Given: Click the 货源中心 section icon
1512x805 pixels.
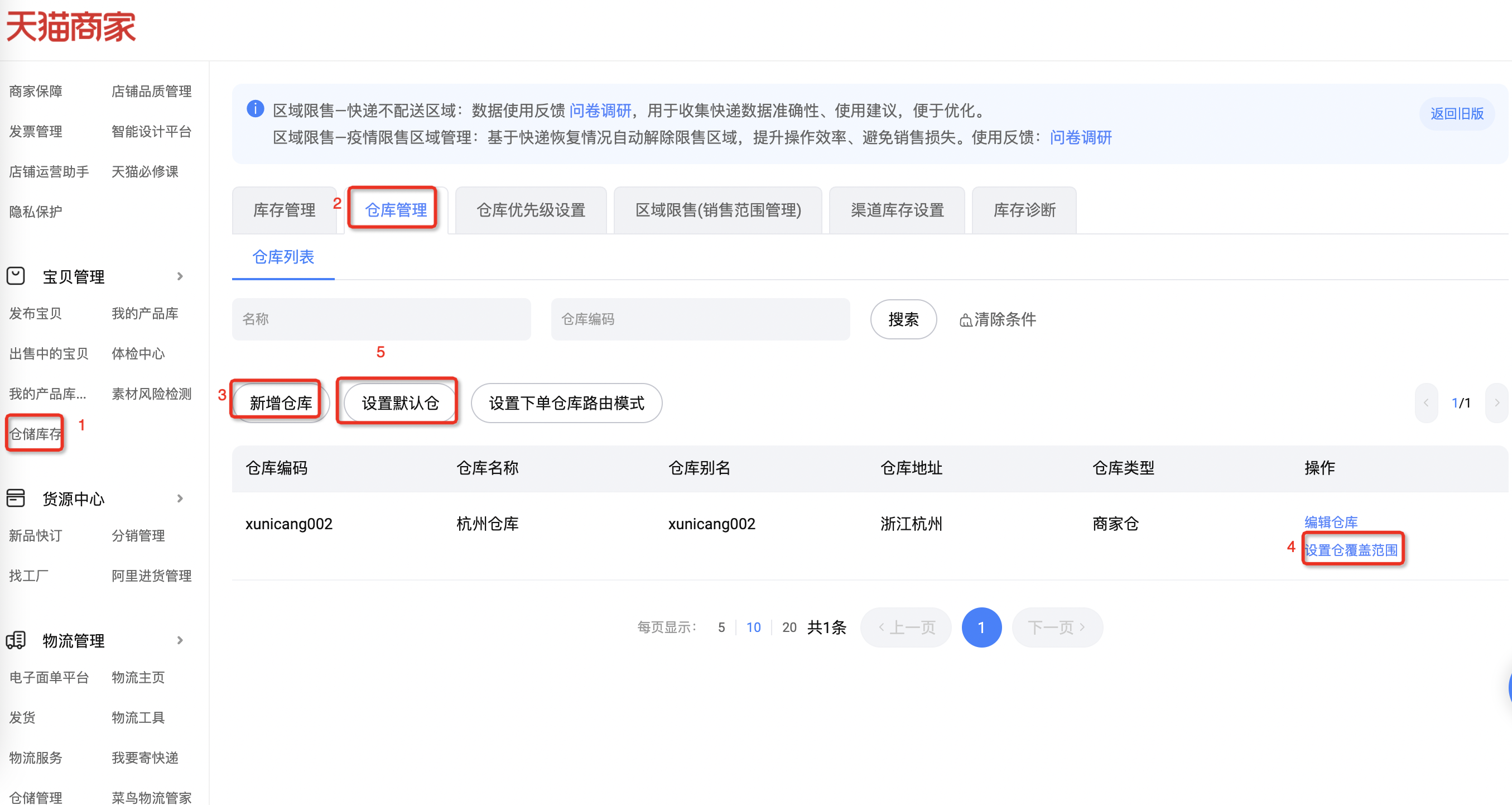Looking at the screenshot, I should pyautogui.click(x=16, y=498).
